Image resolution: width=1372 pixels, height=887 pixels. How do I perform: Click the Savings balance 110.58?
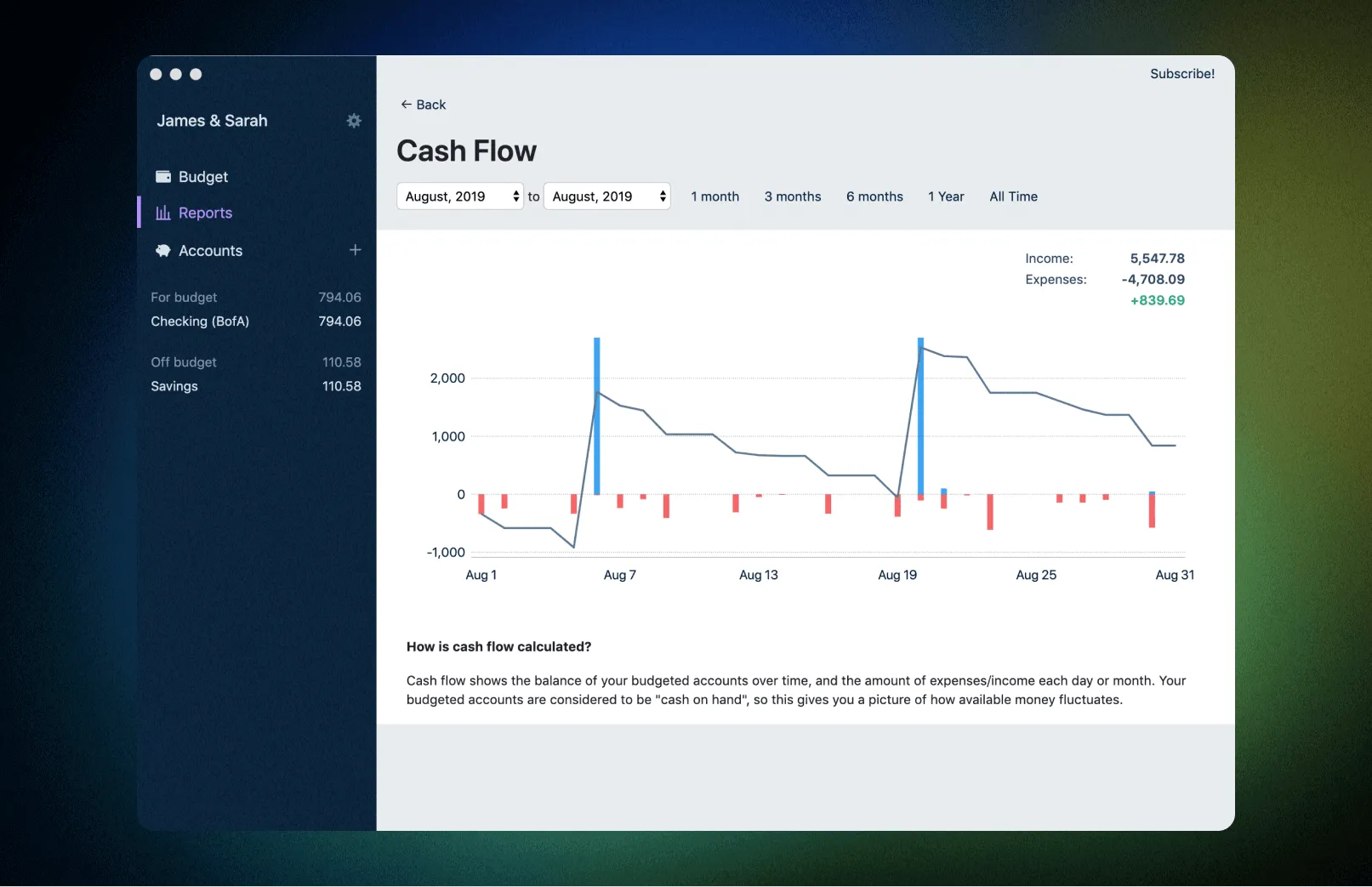point(342,386)
